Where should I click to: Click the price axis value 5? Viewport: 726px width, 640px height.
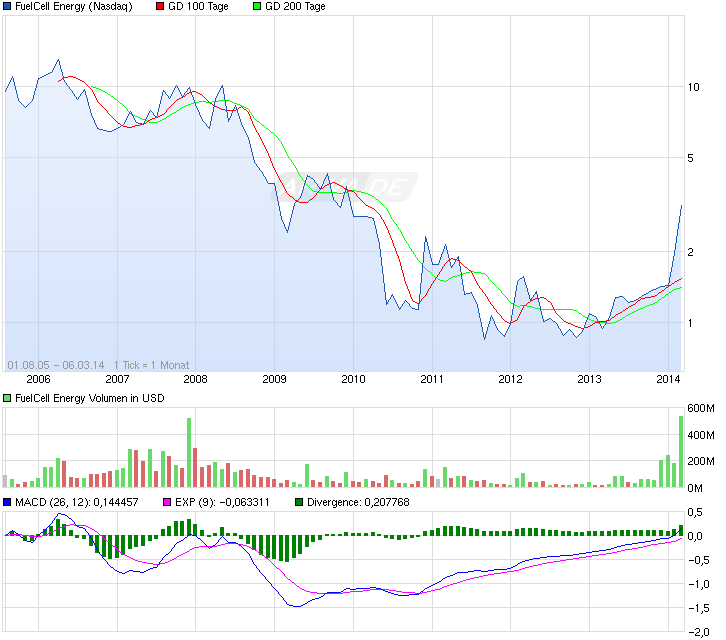tap(690, 158)
